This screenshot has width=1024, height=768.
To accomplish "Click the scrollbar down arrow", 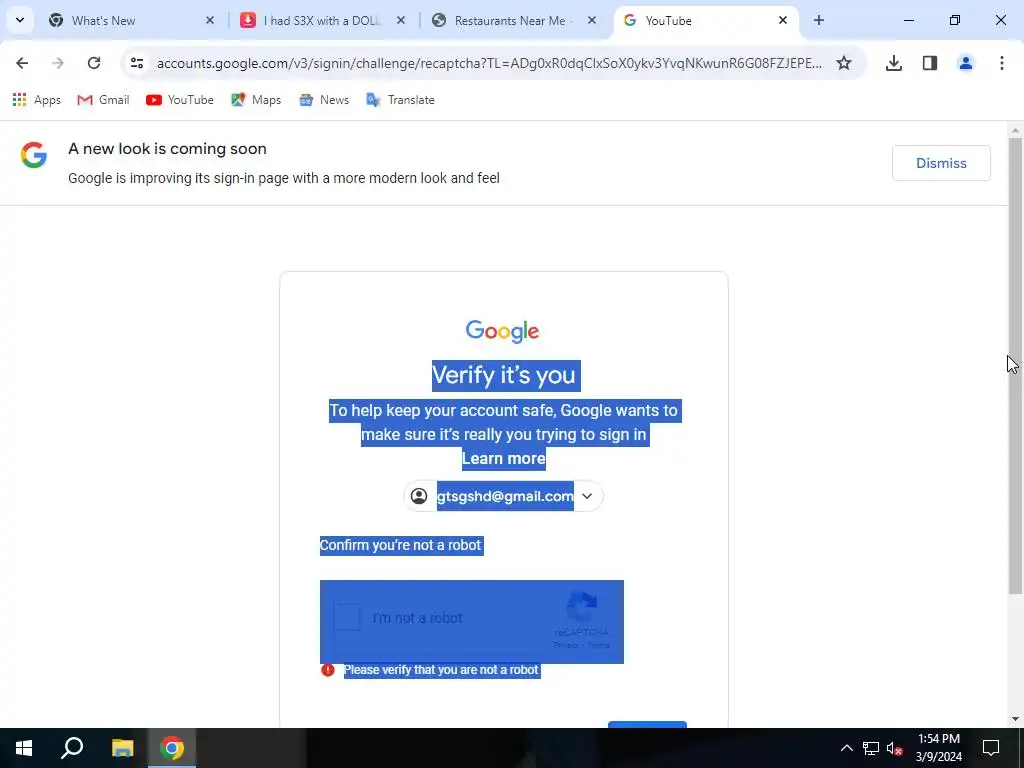I will tap(1015, 719).
